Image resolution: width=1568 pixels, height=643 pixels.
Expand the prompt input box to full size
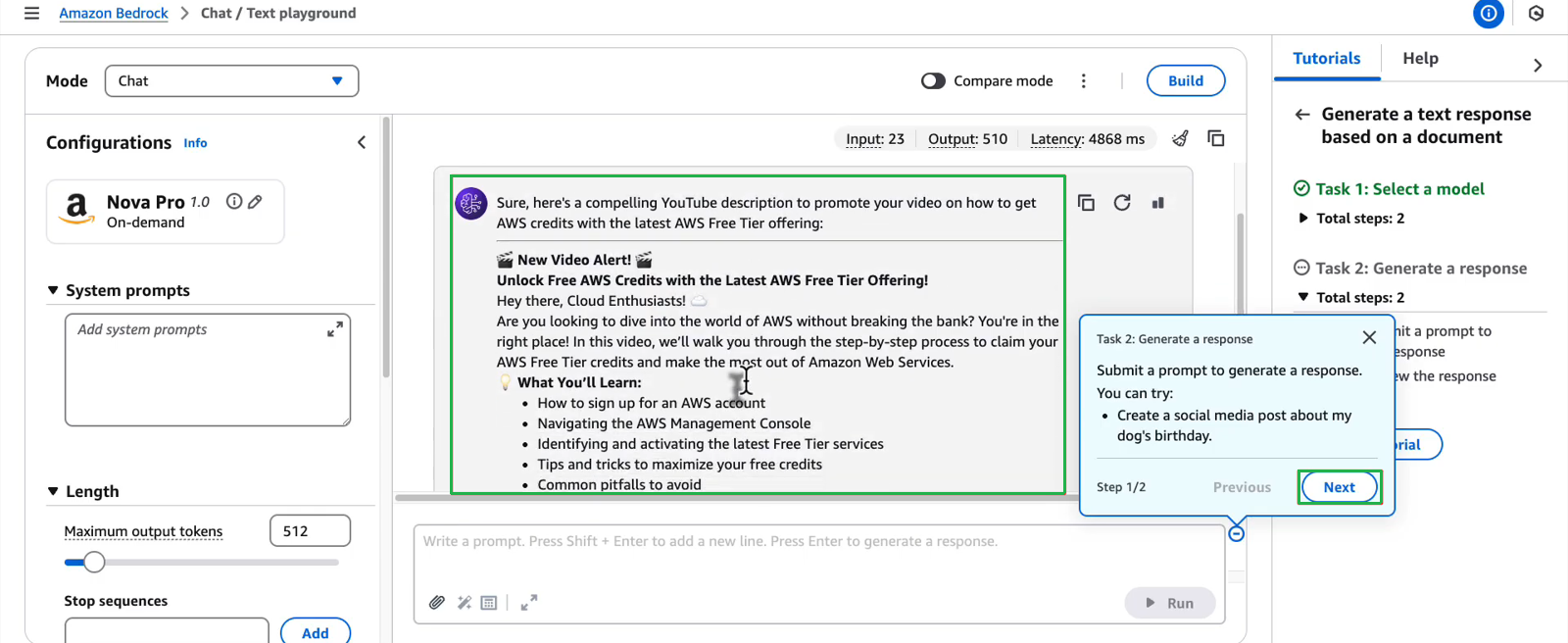529,603
